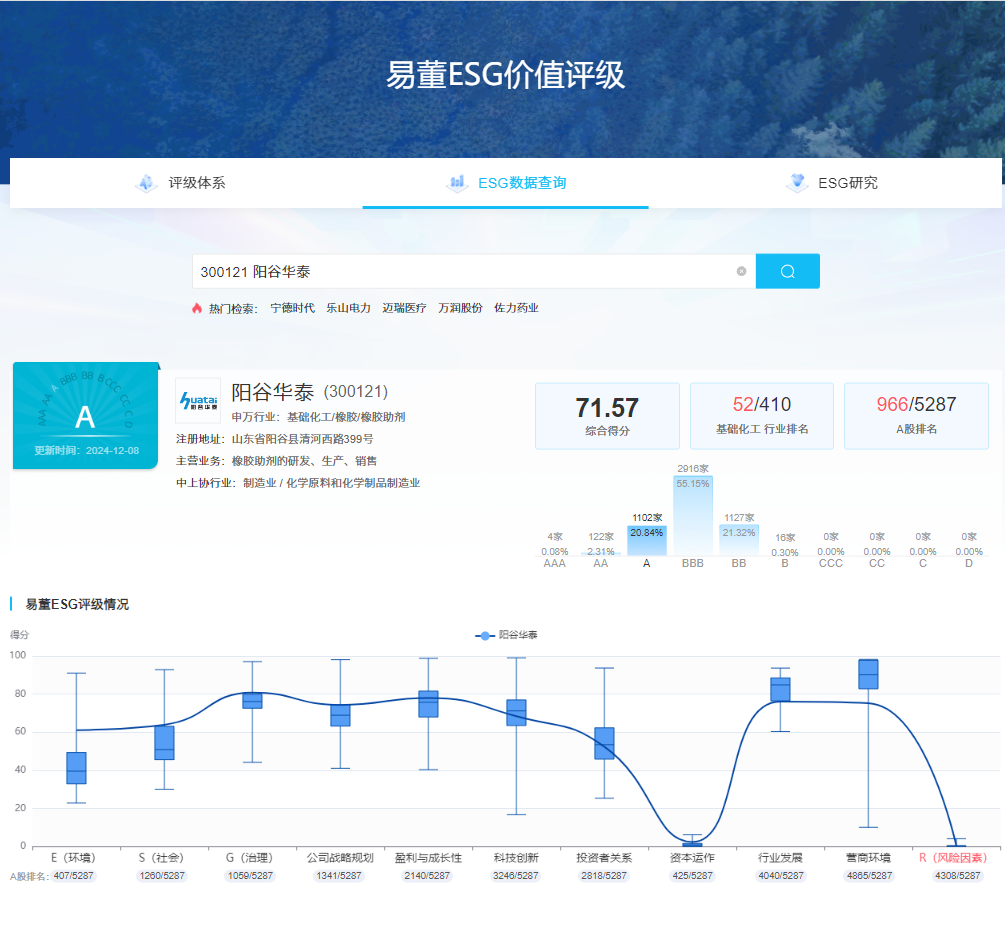Search hot keyword 乐山电力
Screen dimensions: 1005x931
(x=348, y=308)
